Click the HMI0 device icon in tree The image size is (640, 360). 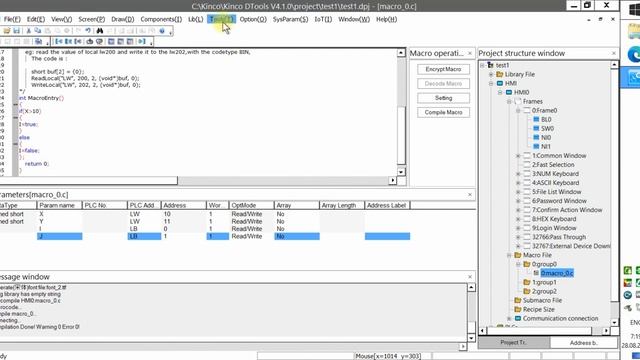[509, 92]
